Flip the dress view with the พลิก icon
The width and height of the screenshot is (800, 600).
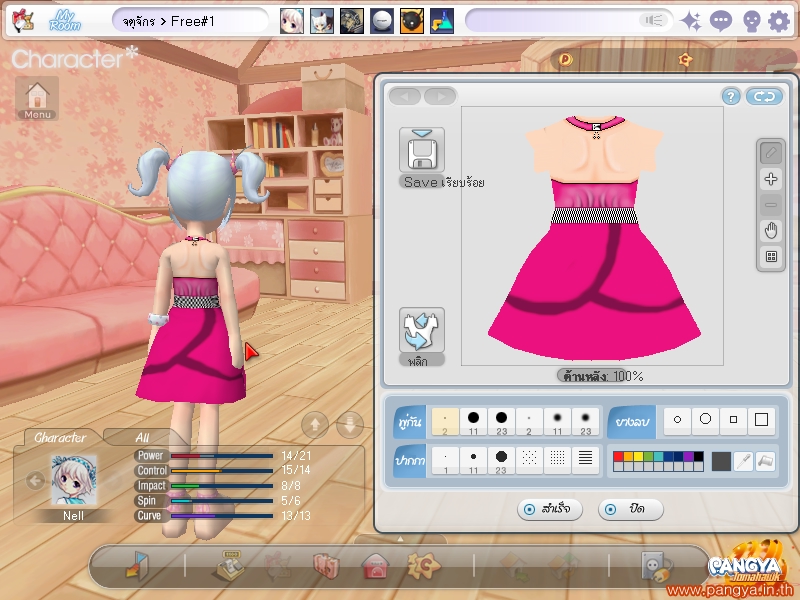coord(422,330)
